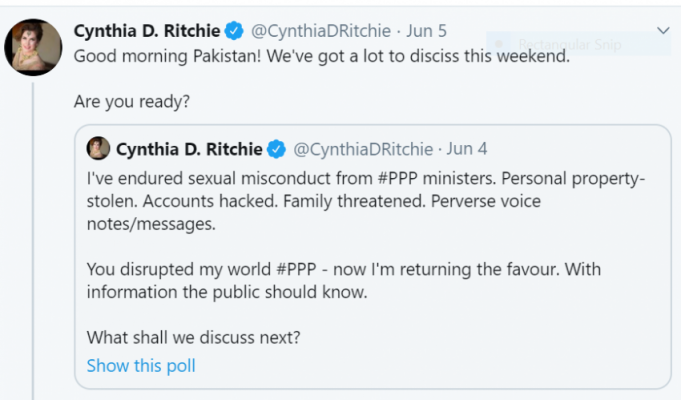Screen dimensions: 681x400
Task: Open the @CynthiaDRitchie handle in the quoted tweet
Action: (x=363, y=149)
